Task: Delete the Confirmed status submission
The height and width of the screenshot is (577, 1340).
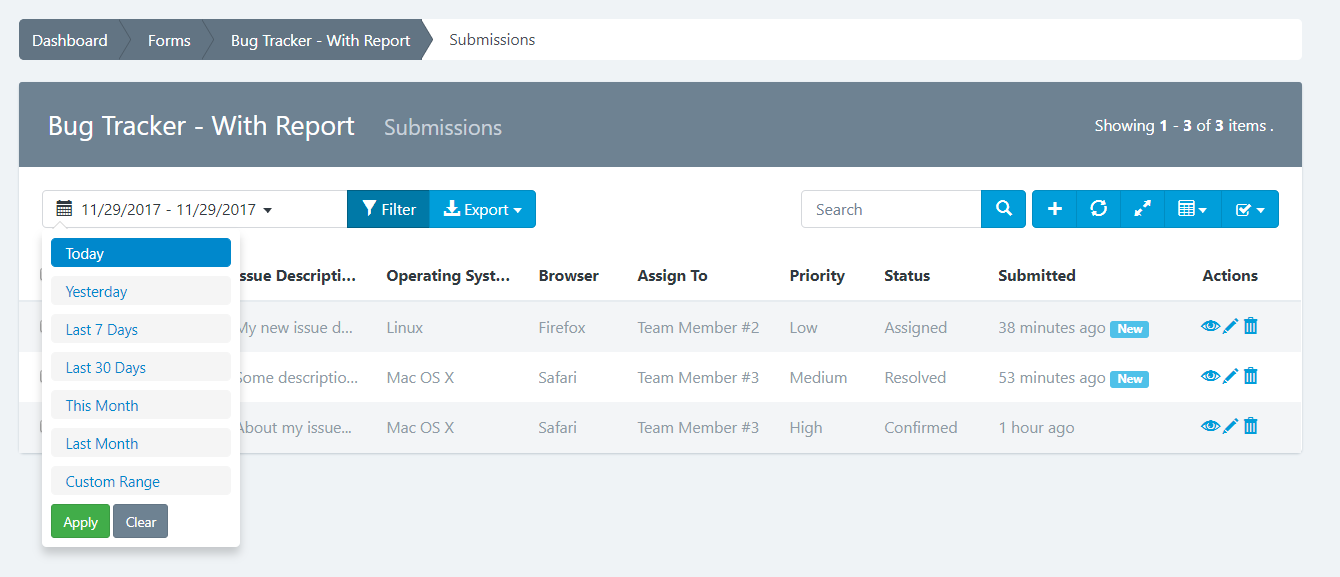Action: [1250, 426]
